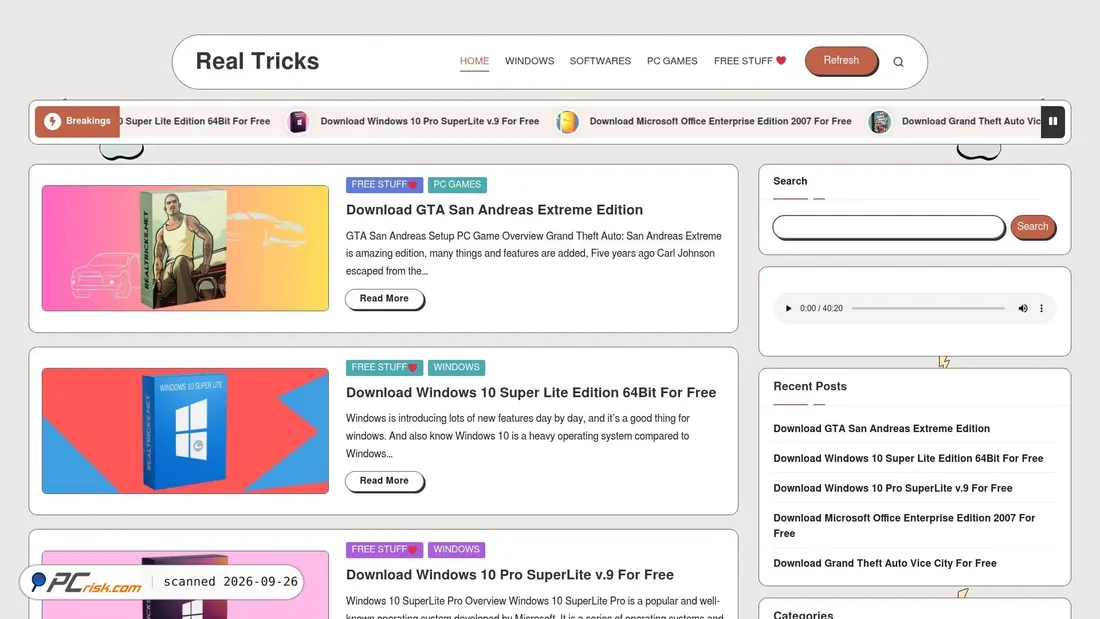Mute the audio player volume
1100x619 pixels.
(1023, 308)
